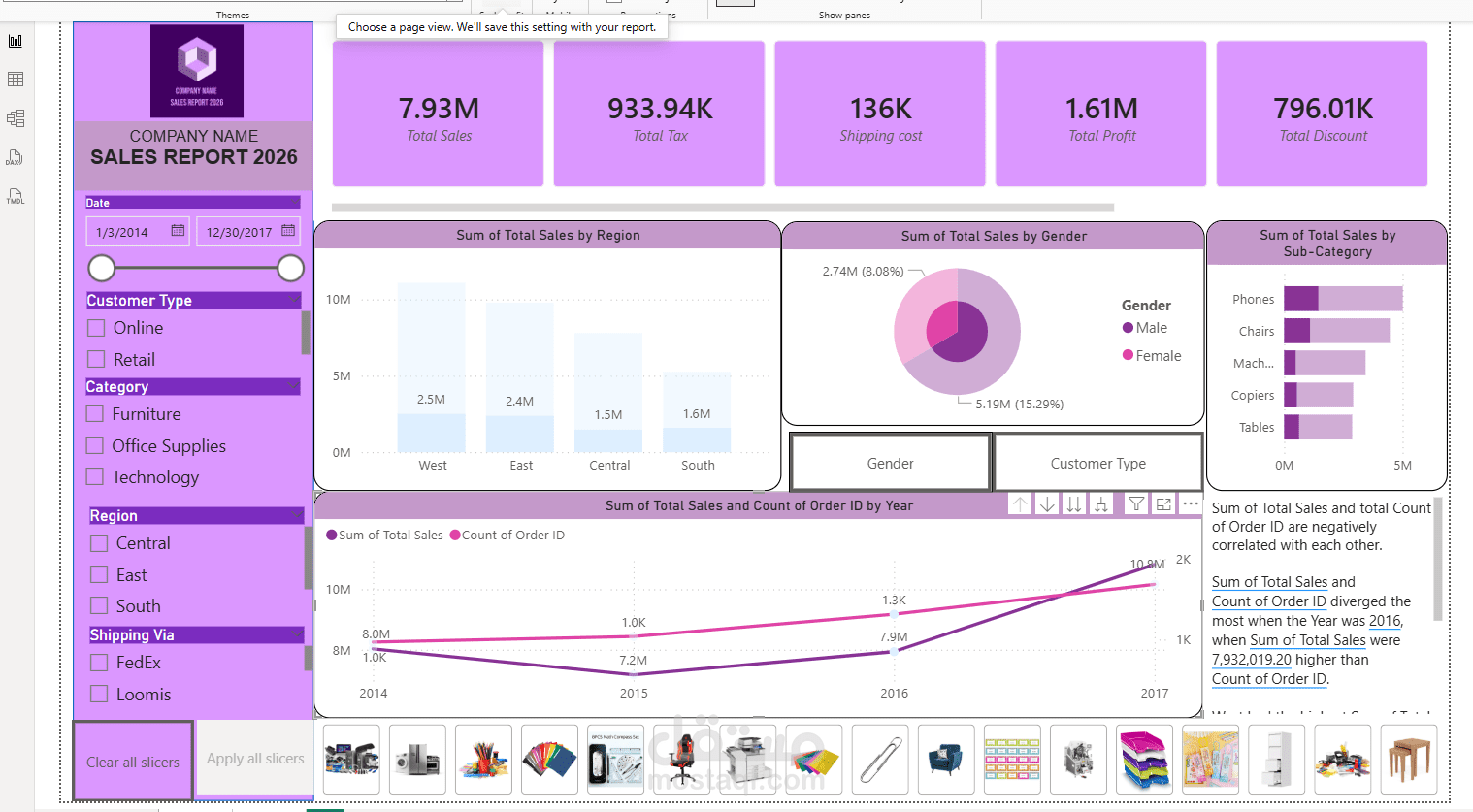
Task: Click the Female legend entry
Action: [x=1152, y=356]
